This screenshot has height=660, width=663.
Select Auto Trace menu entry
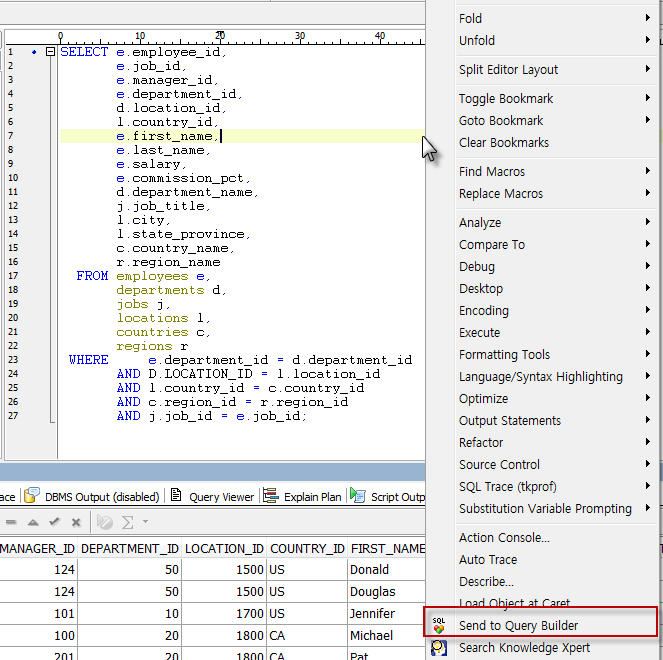pos(488,560)
